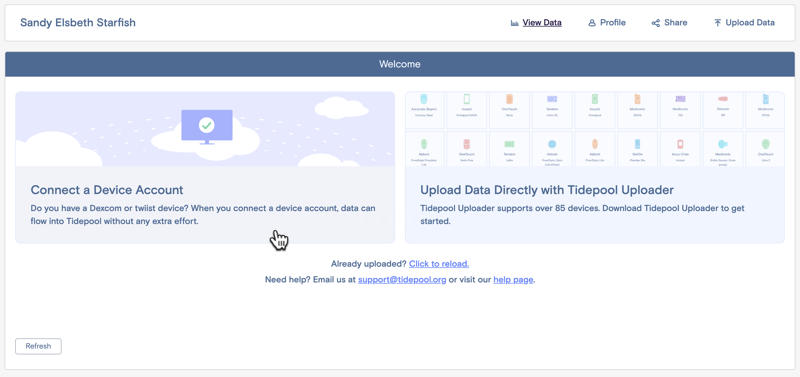Click the Upload Data arrow icon
Viewport: 800px width, 377px height.
[x=717, y=23]
